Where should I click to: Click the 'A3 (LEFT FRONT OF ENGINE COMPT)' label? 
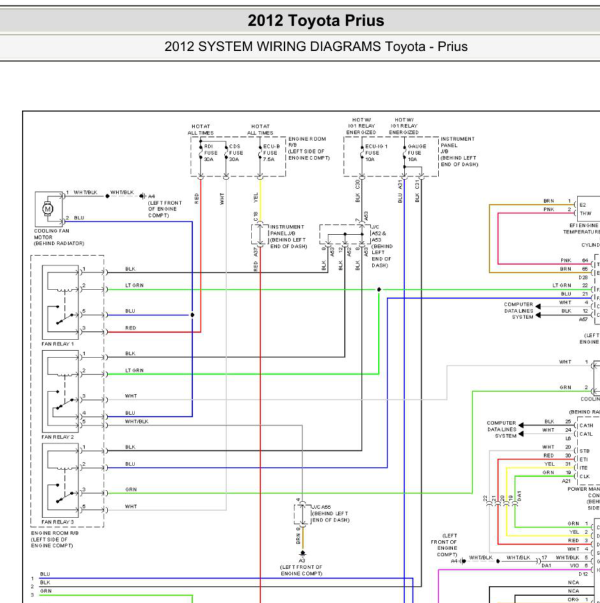point(301,567)
